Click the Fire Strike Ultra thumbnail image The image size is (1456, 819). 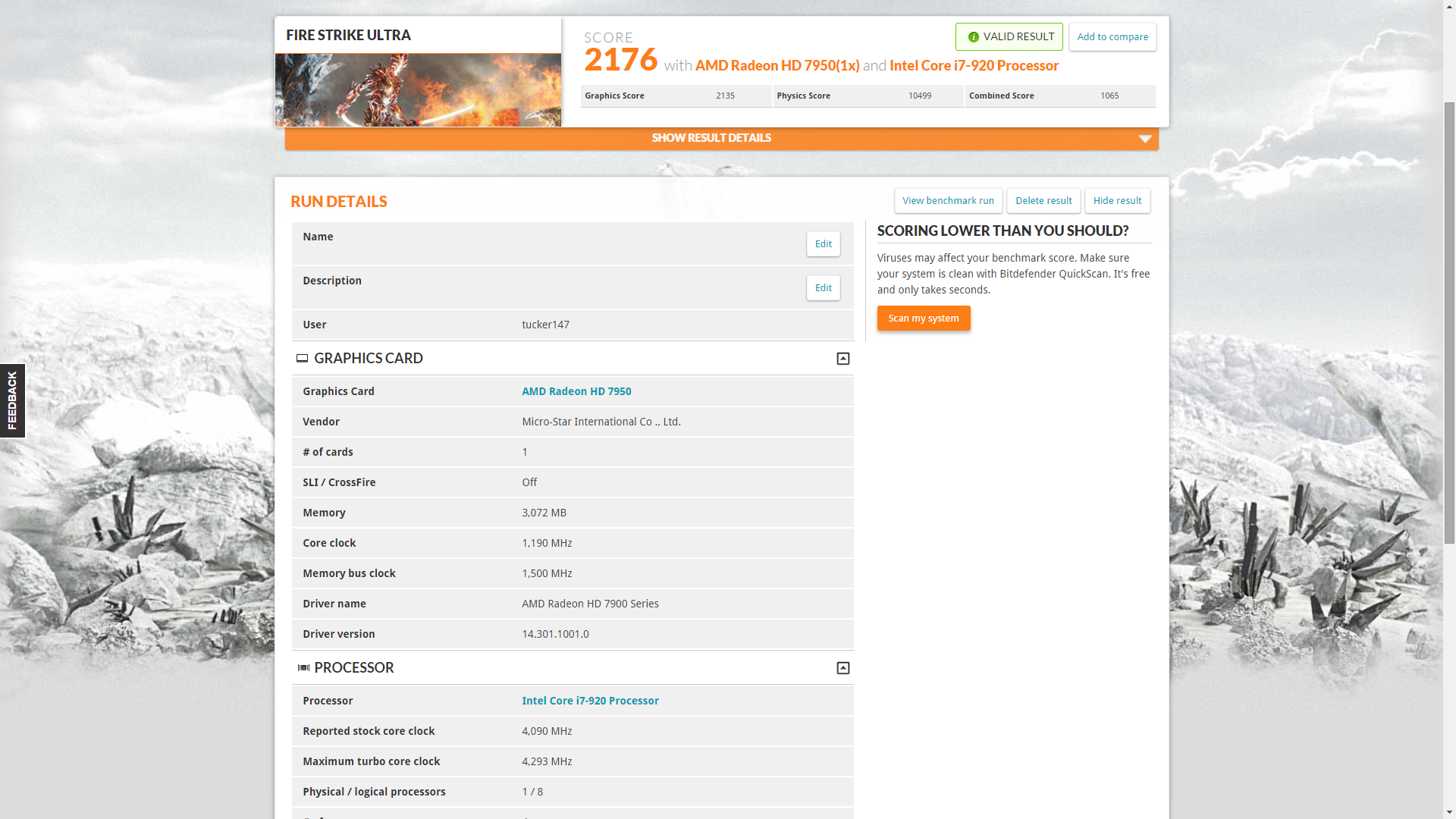(x=418, y=89)
